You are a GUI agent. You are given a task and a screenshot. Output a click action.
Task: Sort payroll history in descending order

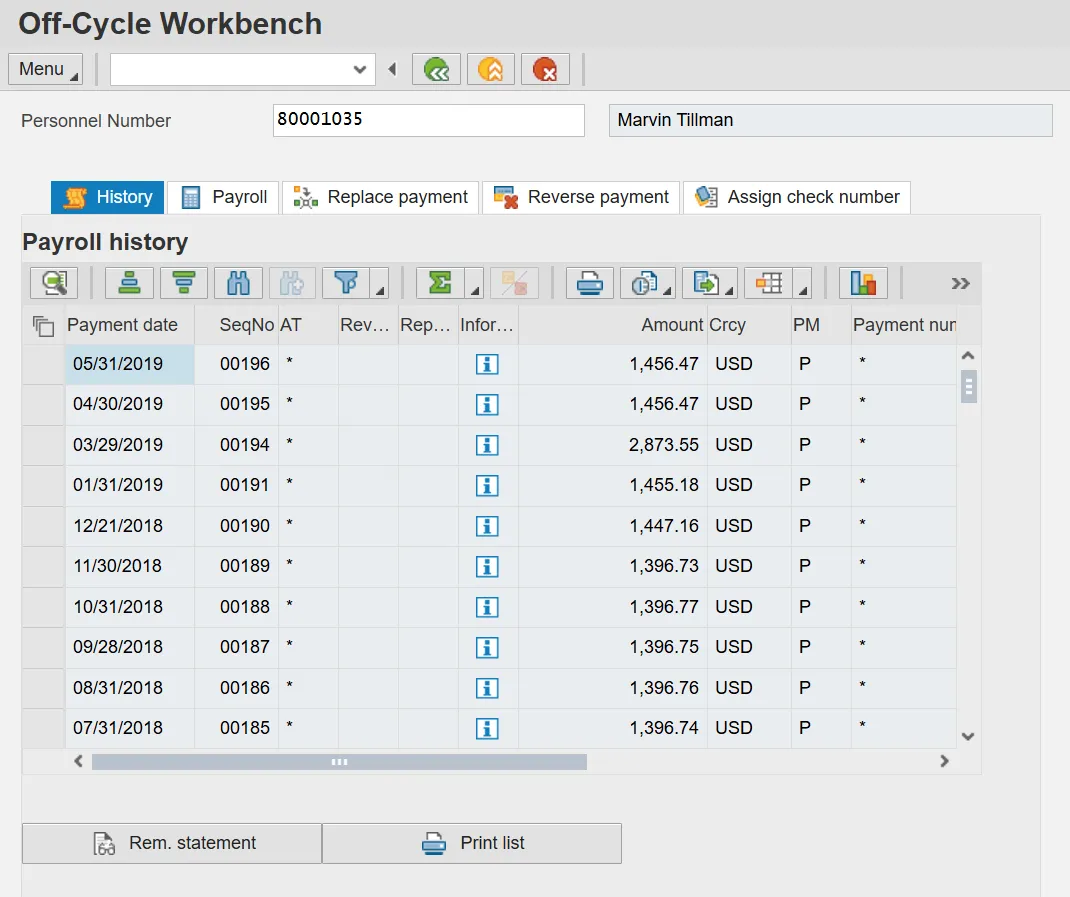point(183,284)
